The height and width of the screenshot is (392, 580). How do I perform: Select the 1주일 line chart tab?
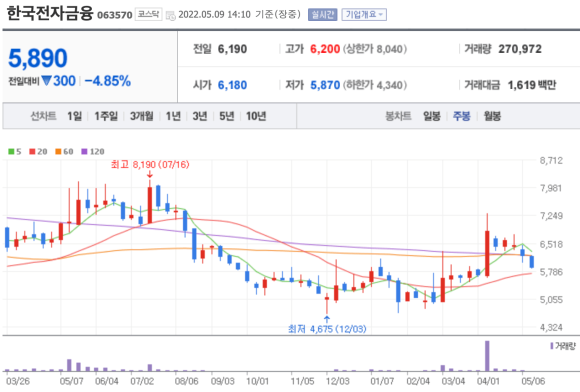pyautogui.click(x=106, y=116)
